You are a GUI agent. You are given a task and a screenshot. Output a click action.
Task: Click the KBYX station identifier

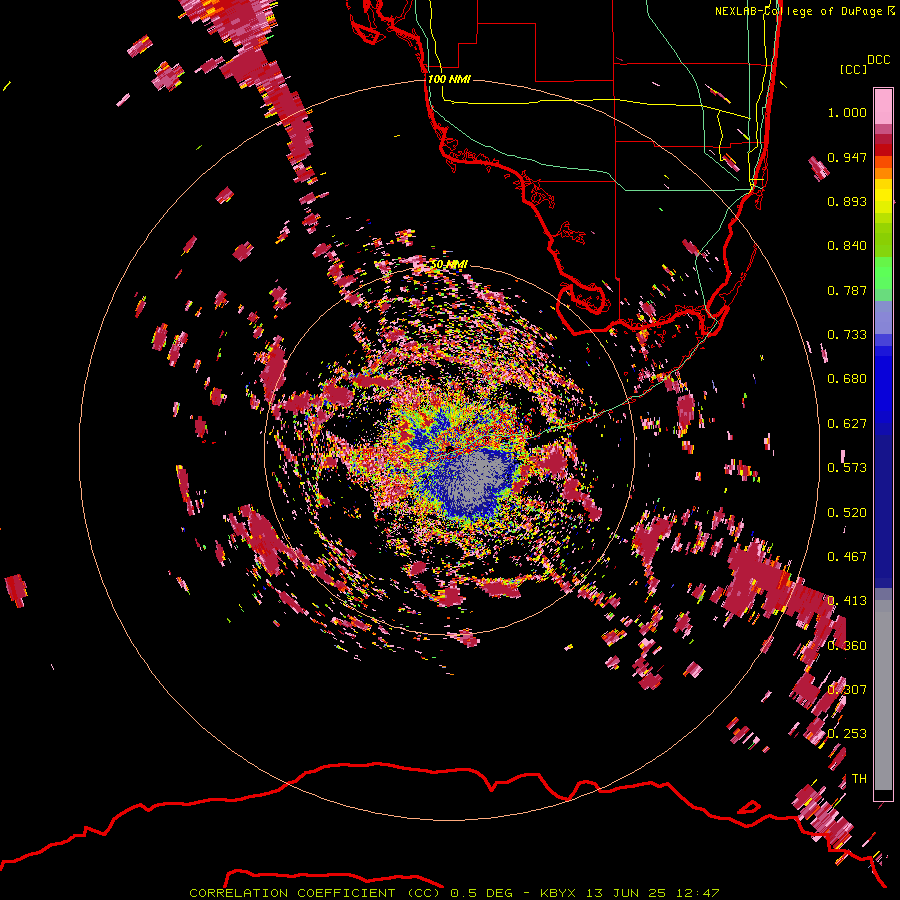click(x=560, y=893)
